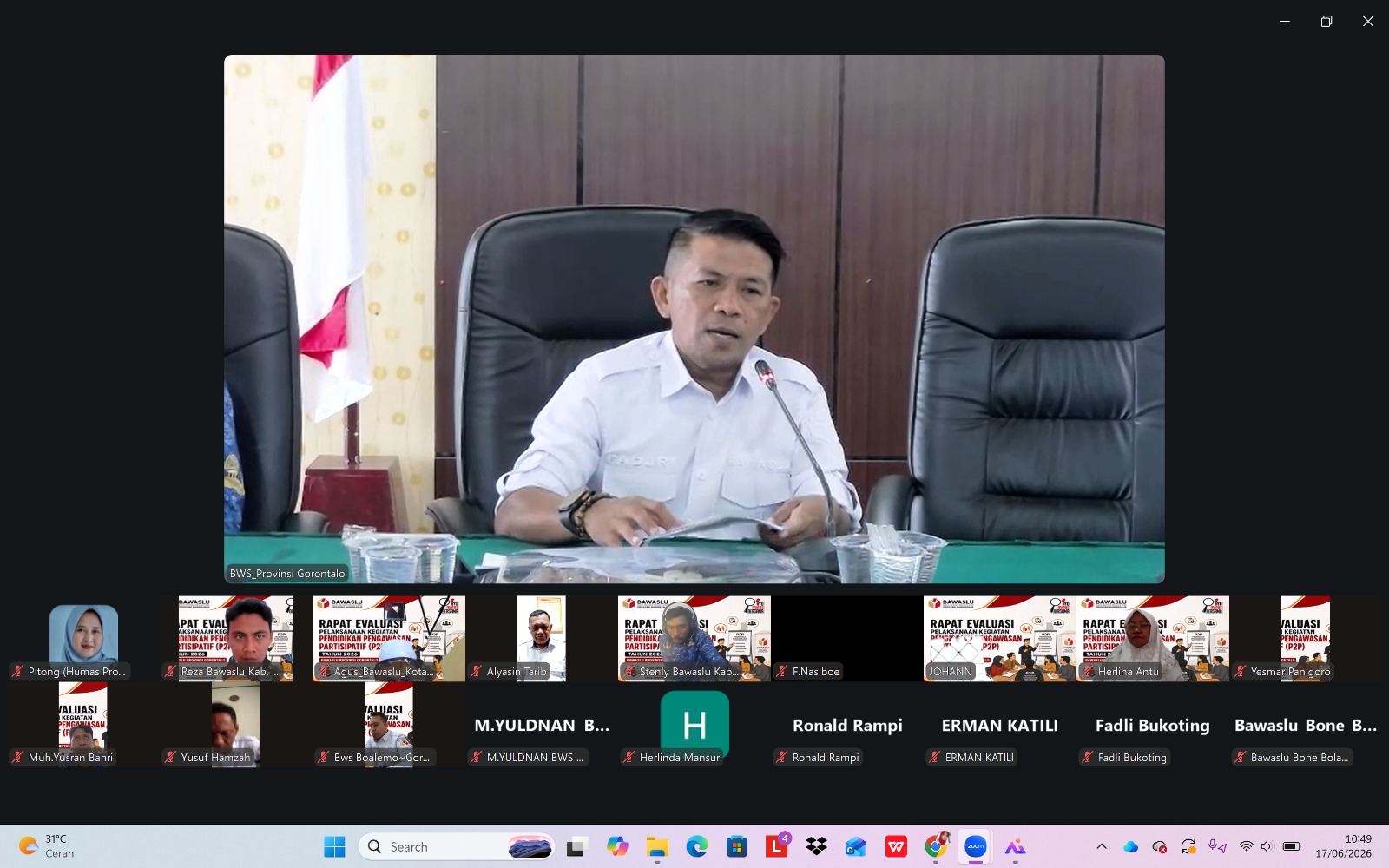Select Muh.Yusran Bahri participant tile
Screen dimensions: 1389x868
click(x=83, y=724)
